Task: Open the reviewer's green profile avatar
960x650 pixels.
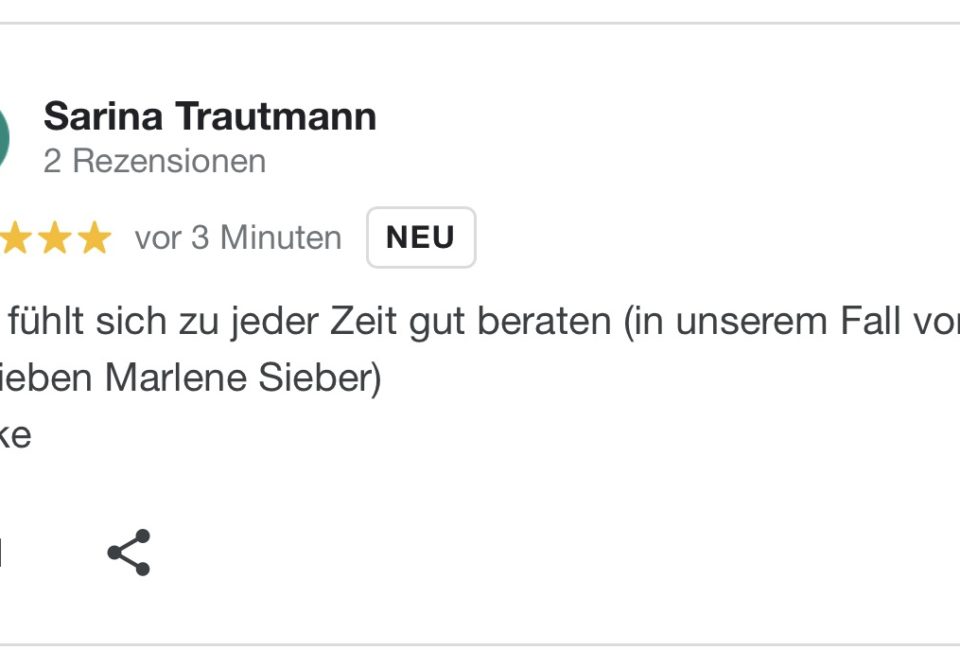Action: tap(3, 138)
